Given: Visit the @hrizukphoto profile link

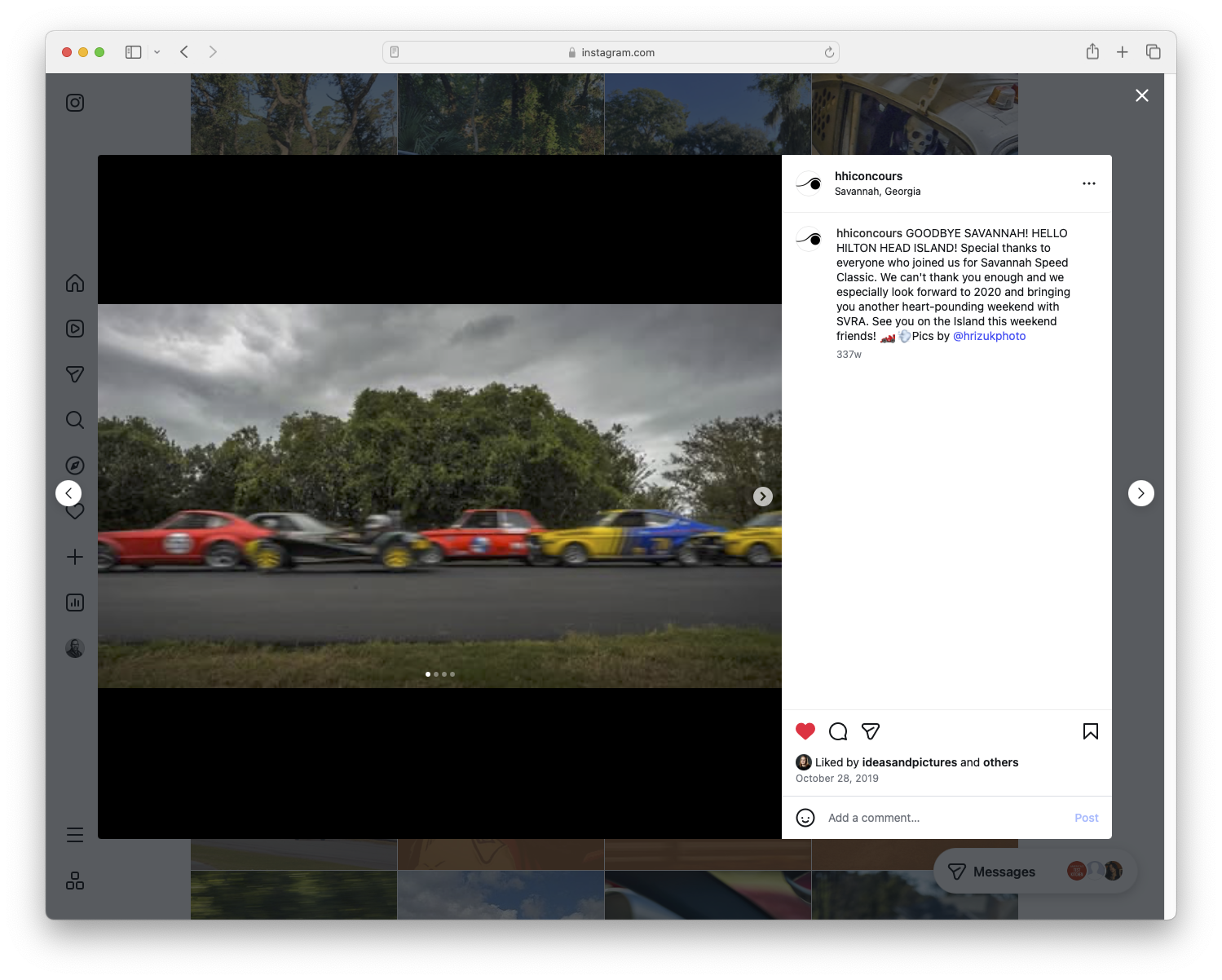Looking at the screenshot, I should 989,336.
